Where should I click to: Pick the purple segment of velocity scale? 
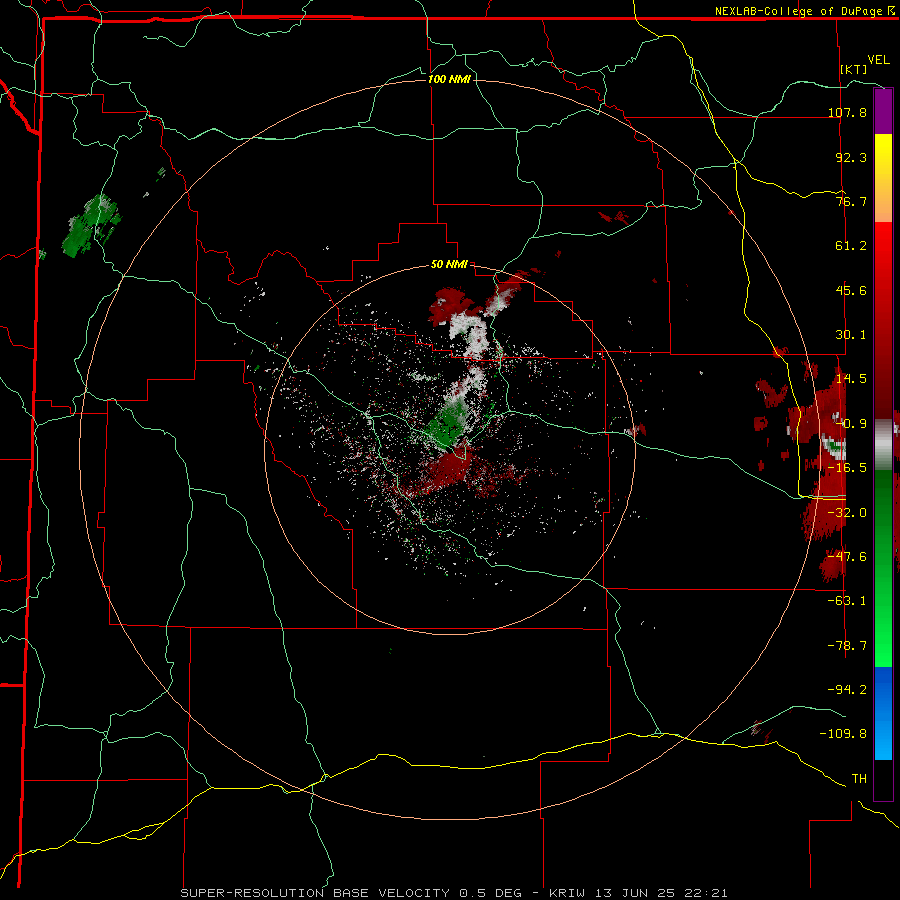tap(883, 111)
